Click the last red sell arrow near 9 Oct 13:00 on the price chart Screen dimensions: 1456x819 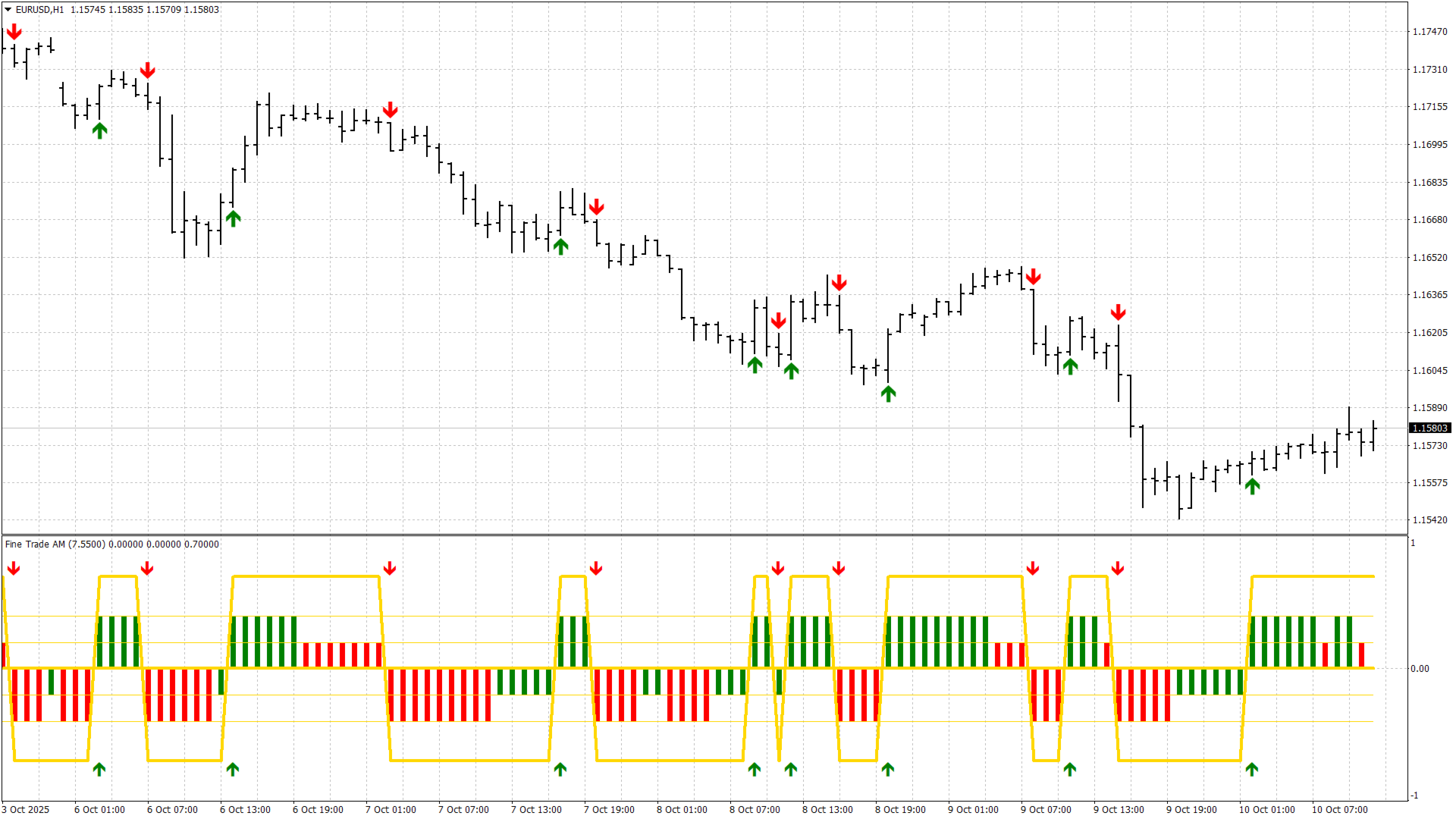coord(1118,312)
